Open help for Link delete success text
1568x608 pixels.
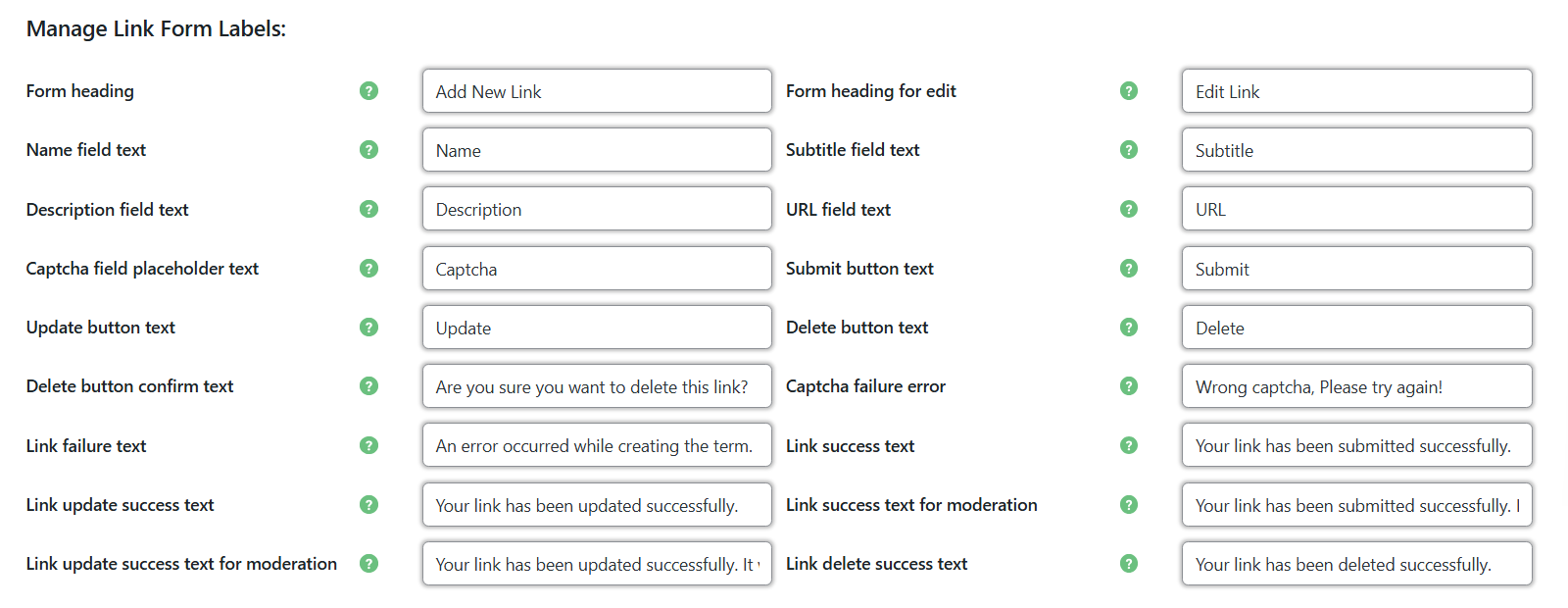click(x=1129, y=564)
